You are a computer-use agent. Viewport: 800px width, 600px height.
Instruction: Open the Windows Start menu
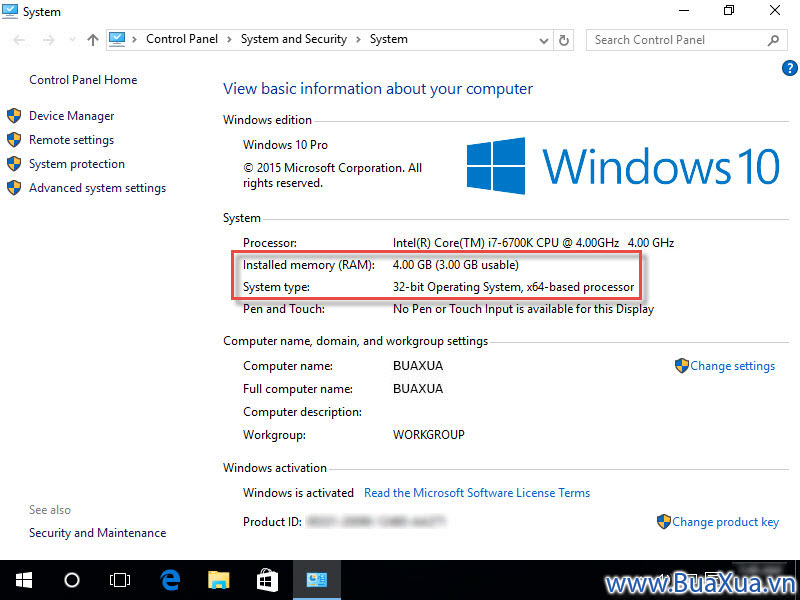click(x=24, y=580)
